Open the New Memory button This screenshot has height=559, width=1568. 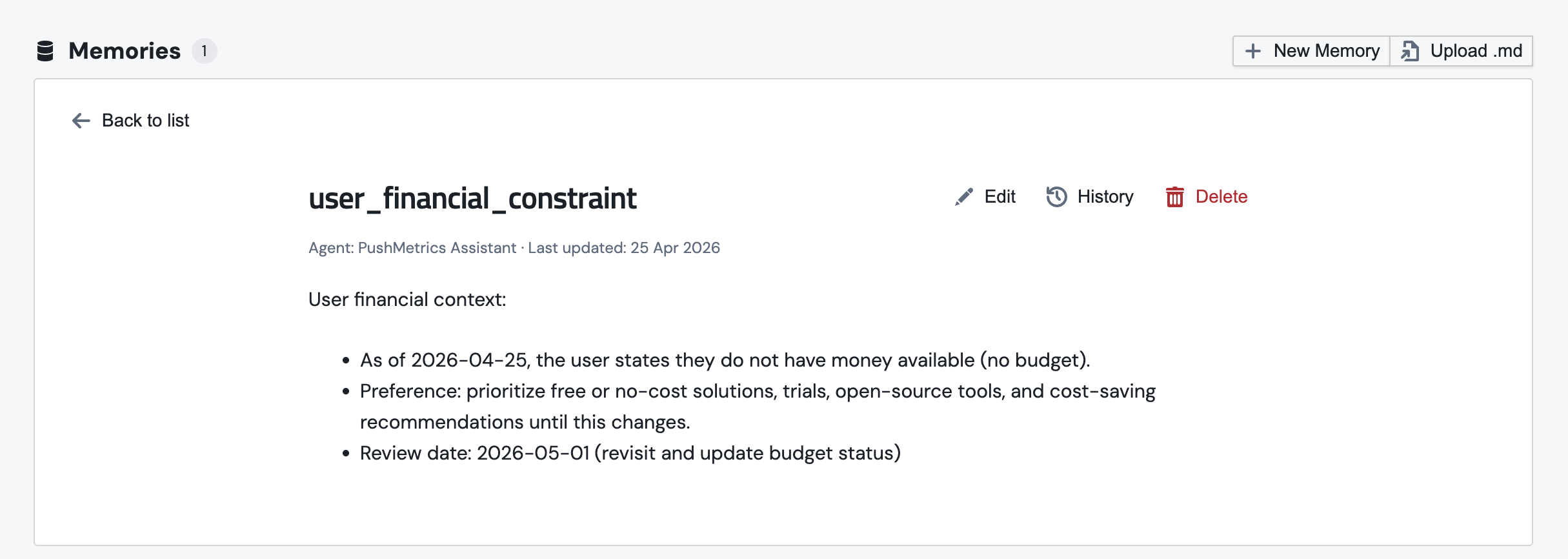(x=1311, y=51)
